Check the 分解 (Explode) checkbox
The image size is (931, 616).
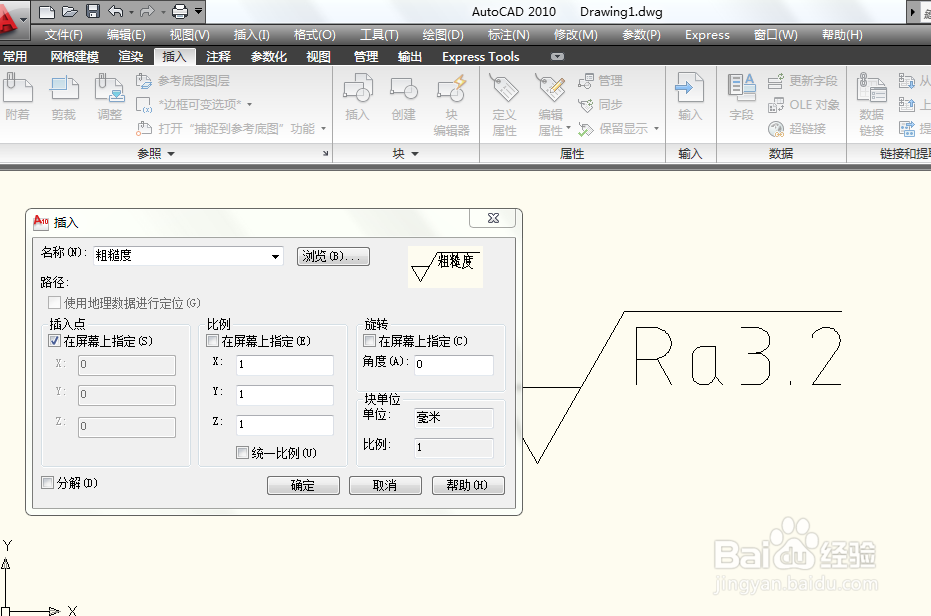pos(47,481)
